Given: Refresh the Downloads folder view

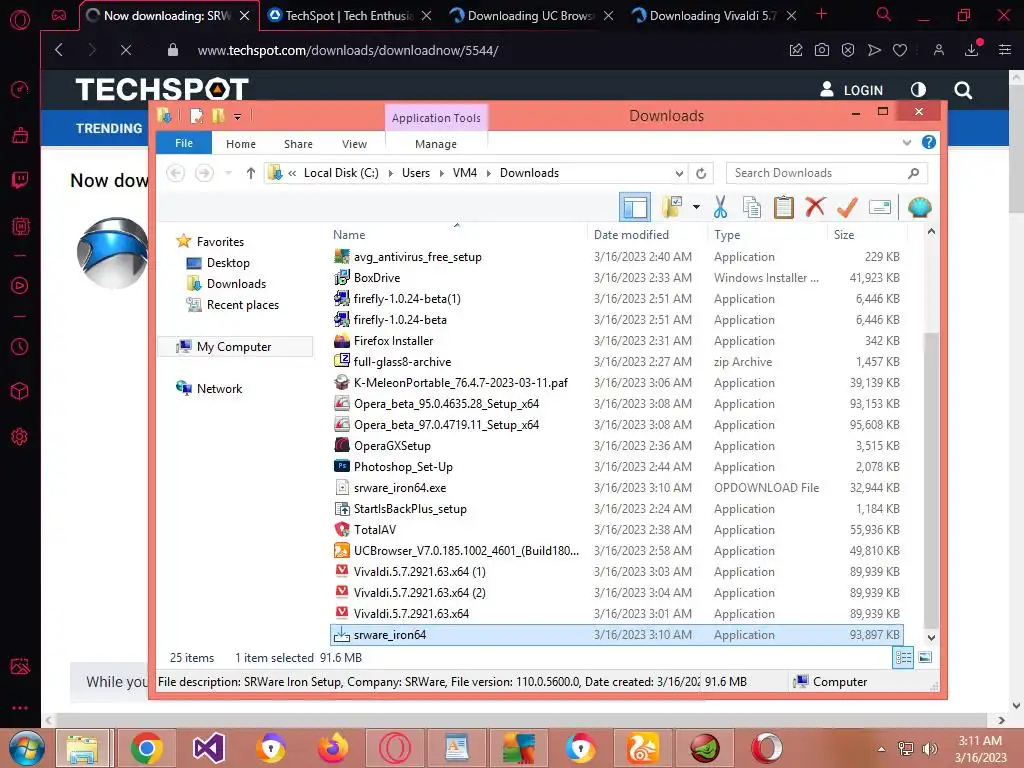Looking at the screenshot, I should coord(701,173).
